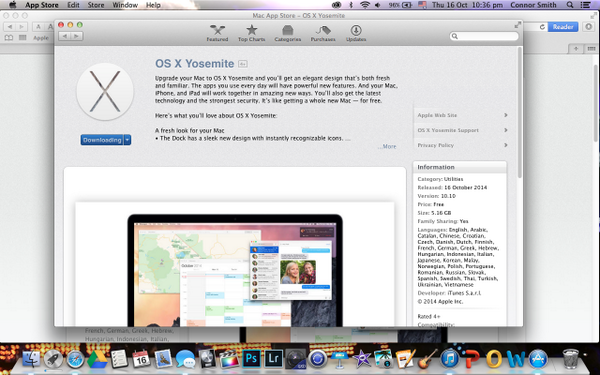Enter full screen via App Store window corner arrows
Image resolution: width=600 pixels, height=375 pixels.
tap(518, 25)
